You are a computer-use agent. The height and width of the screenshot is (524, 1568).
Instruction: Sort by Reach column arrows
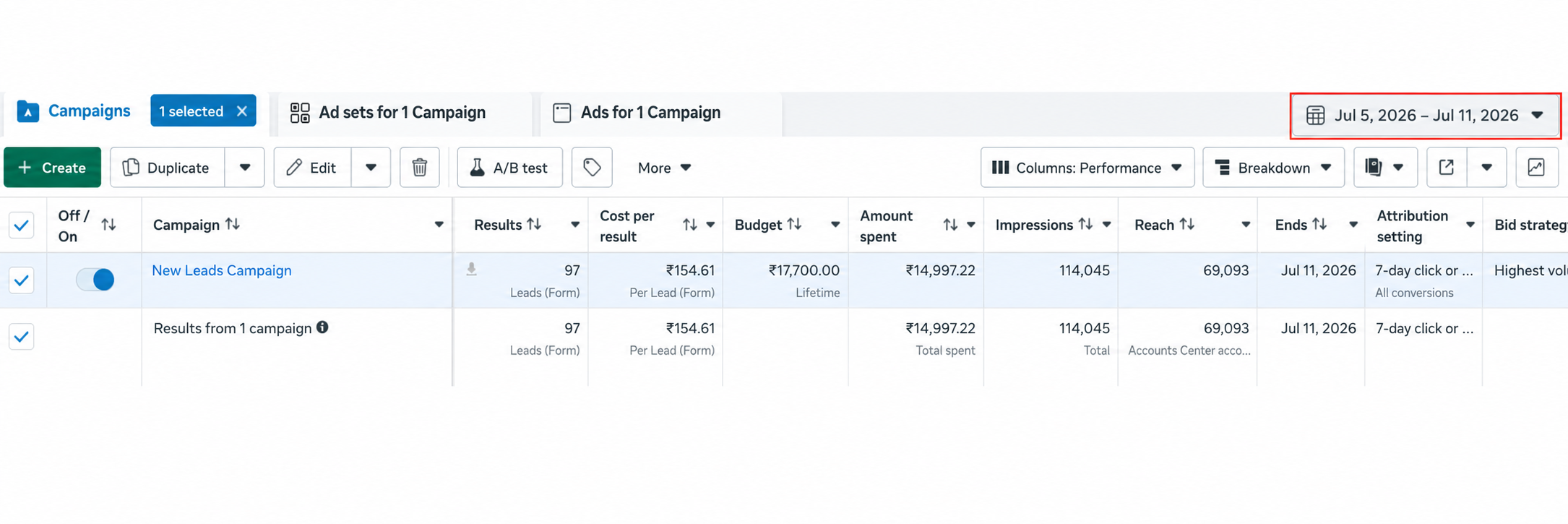click(1186, 225)
